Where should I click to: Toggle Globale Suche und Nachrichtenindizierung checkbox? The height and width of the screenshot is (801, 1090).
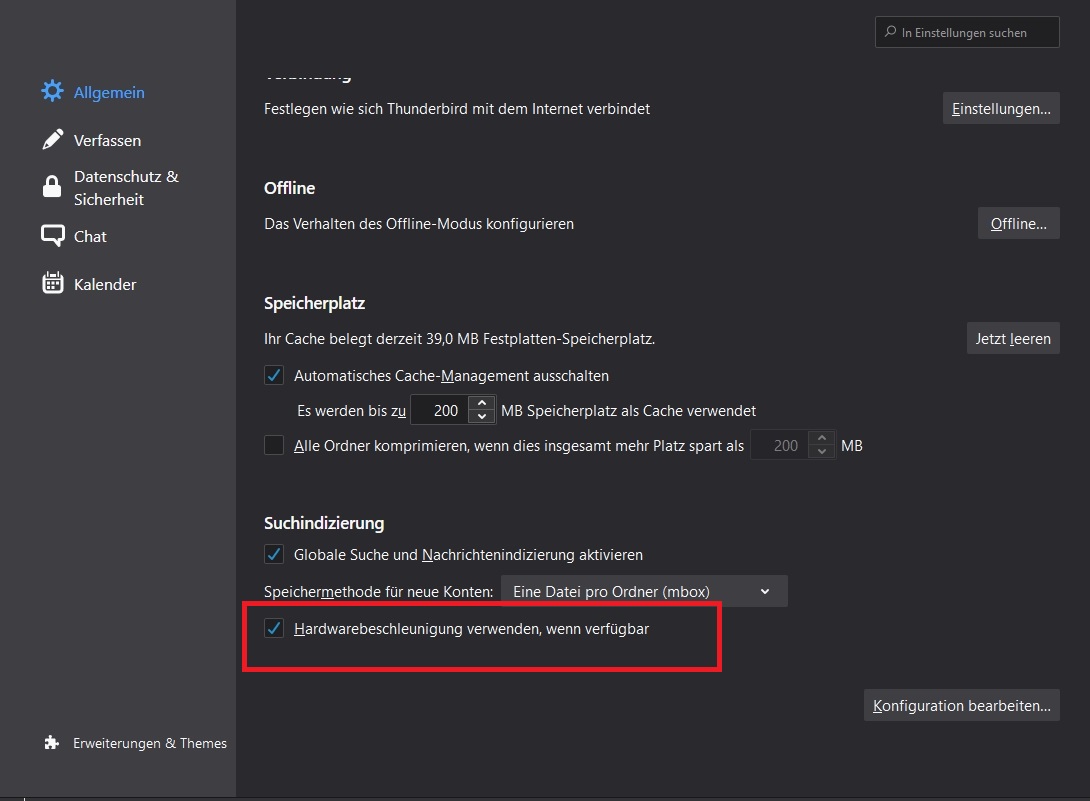click(x=274, y=554)
